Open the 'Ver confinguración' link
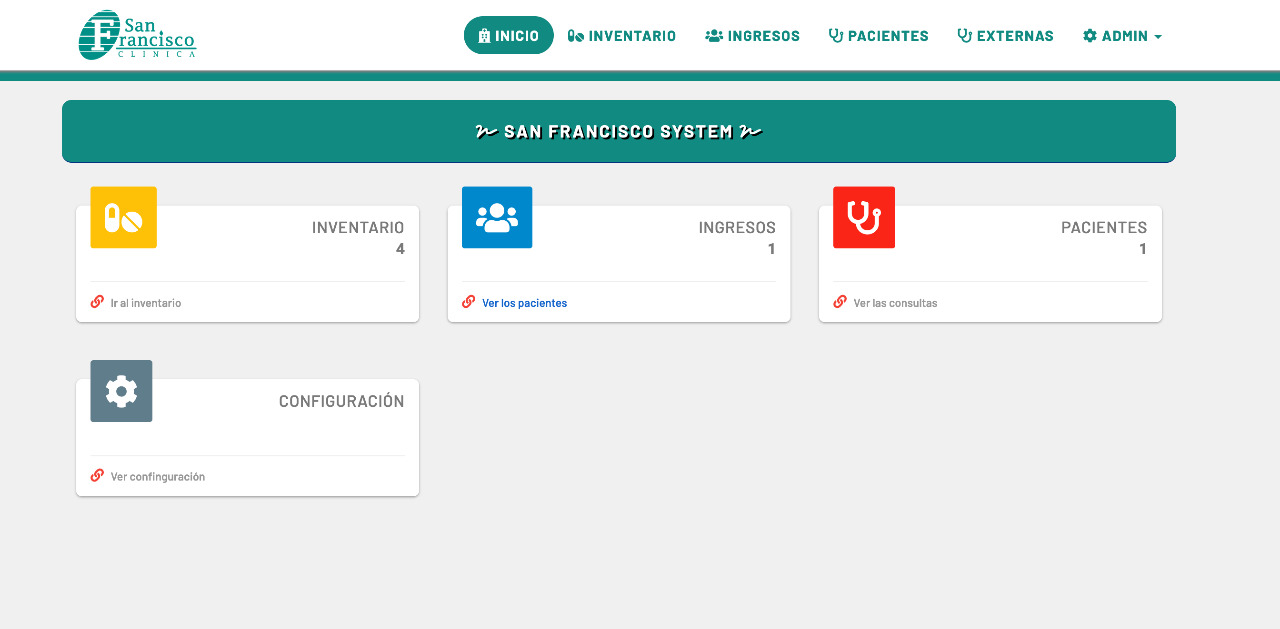1280x629 pixels. point(158,477)
